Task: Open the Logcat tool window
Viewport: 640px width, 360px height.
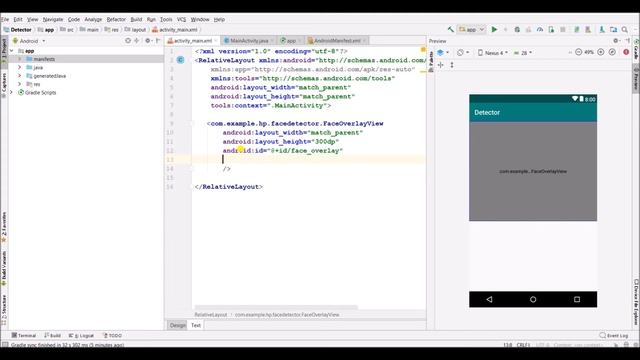Action: (81, 336)
